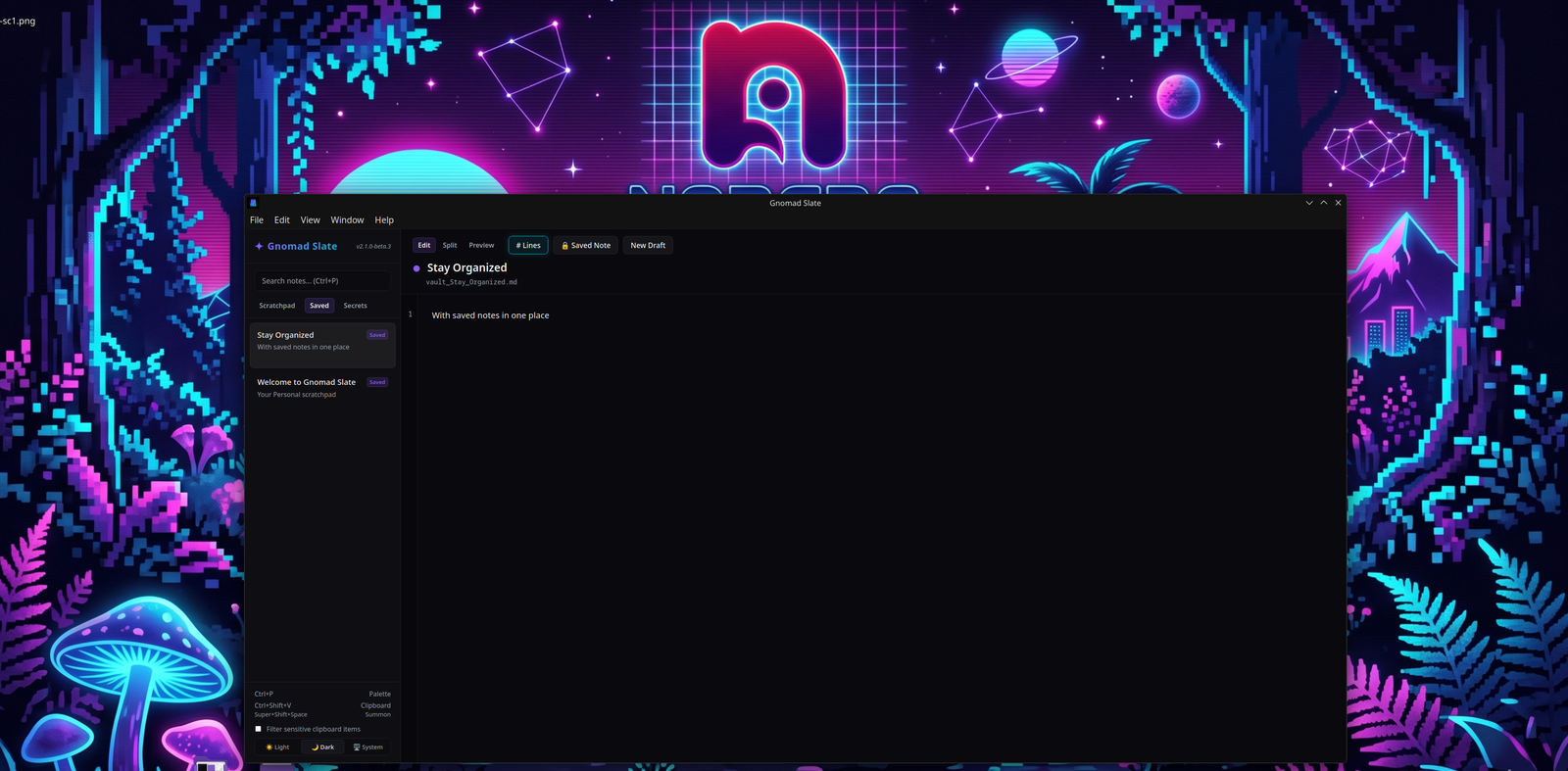Open the View menu
The image size is (1568, 771).
tap(311, 220)
